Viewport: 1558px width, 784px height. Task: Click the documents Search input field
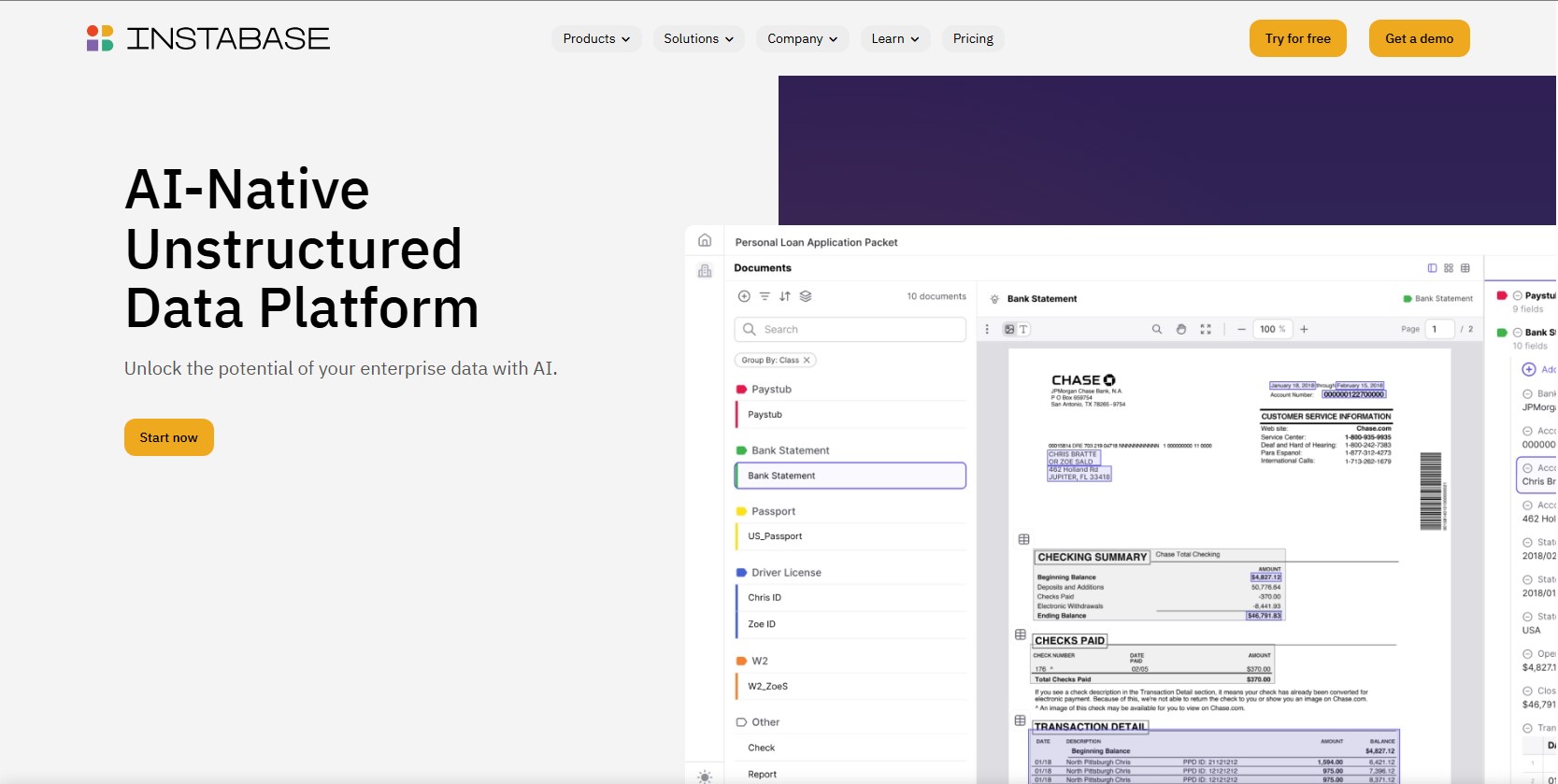850,329
